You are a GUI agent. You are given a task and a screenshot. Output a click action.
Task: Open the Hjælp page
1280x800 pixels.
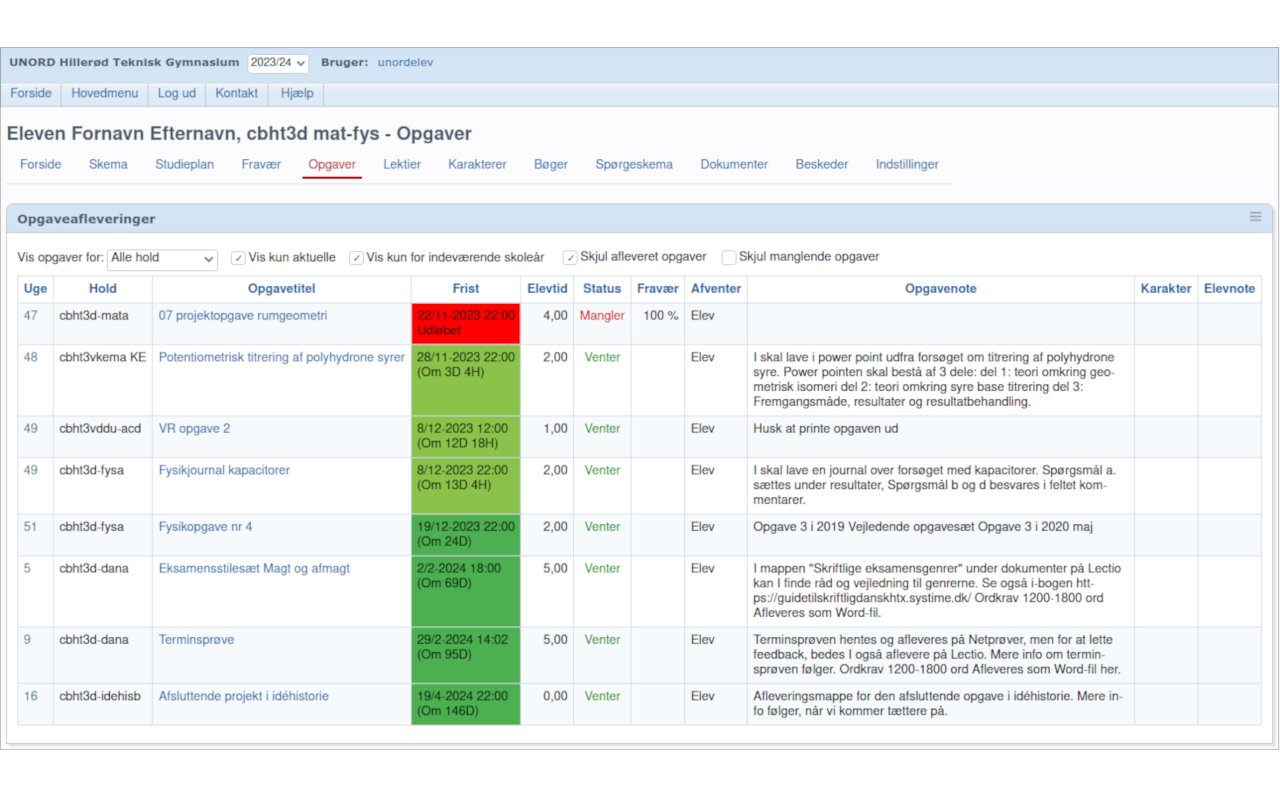point(296,93)
